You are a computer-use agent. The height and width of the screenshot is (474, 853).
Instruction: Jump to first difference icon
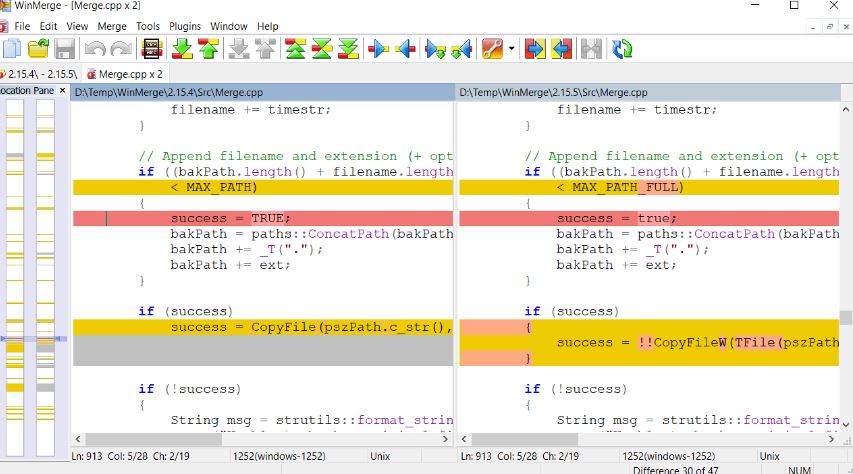(295, 49)
